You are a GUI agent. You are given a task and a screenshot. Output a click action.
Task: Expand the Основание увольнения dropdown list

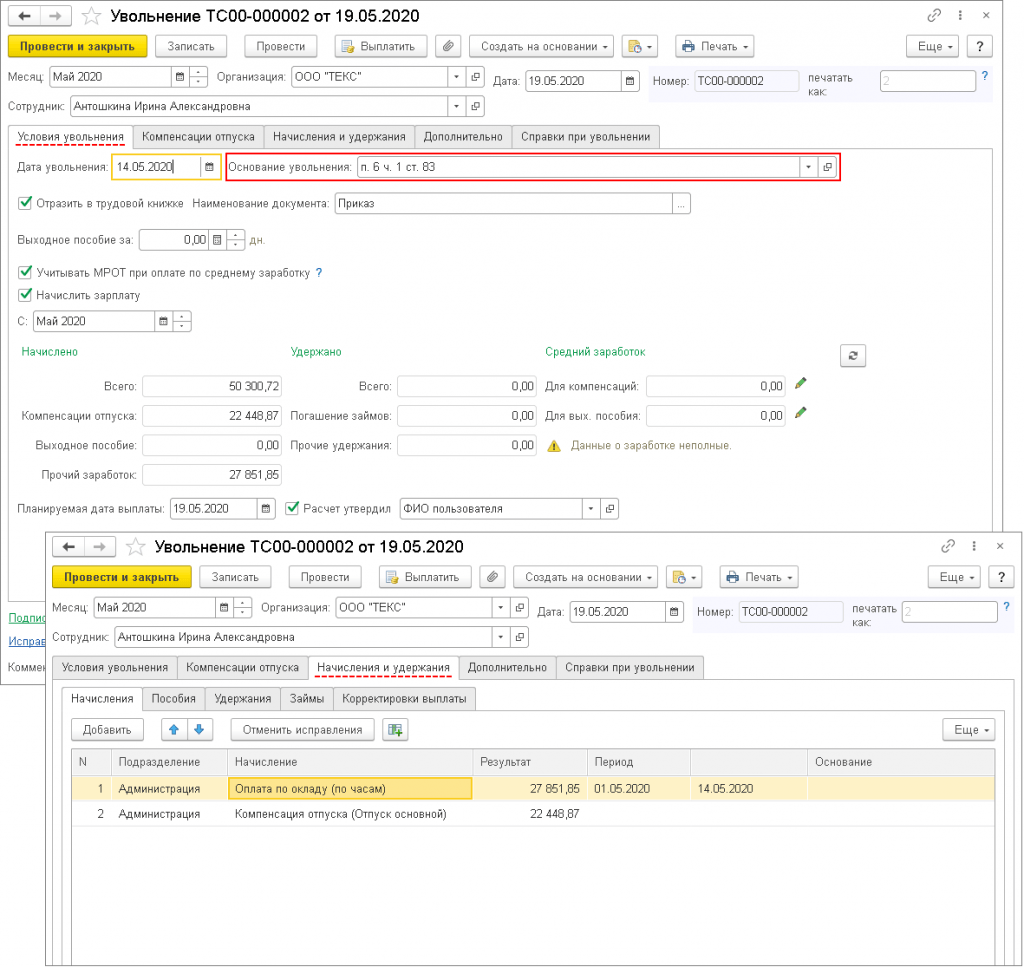808,167
